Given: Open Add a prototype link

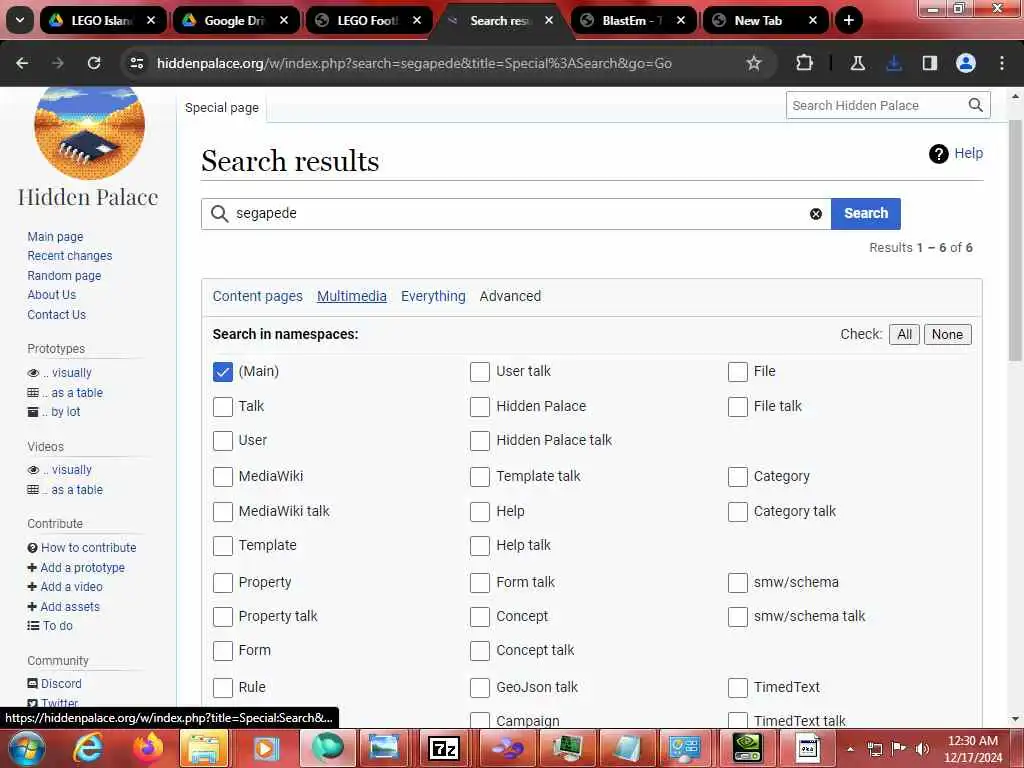Looking at the screenshot, I should (x=82, y=568).
